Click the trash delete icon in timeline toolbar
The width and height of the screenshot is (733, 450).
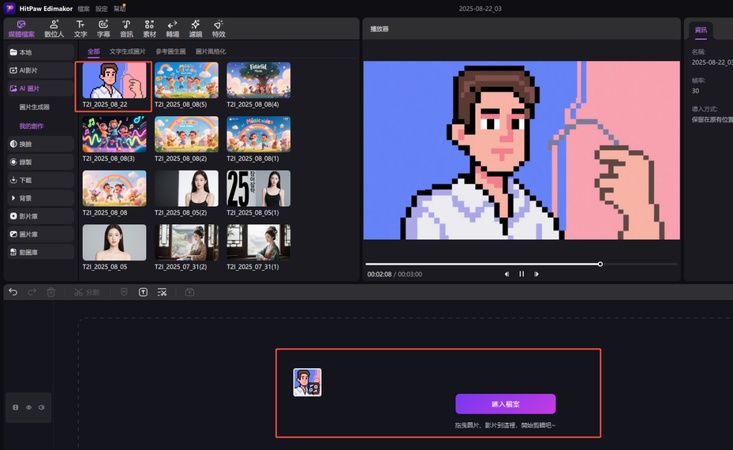51,292
